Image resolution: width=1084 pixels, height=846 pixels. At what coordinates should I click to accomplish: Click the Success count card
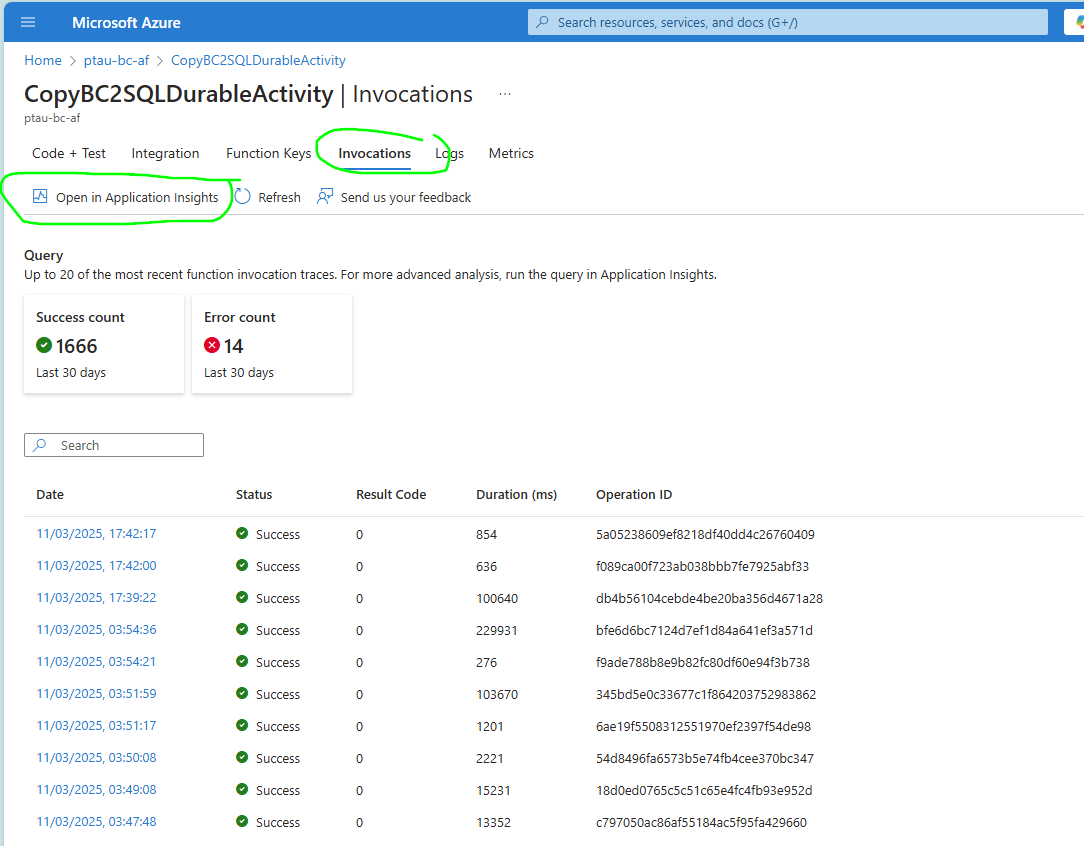pos(104,344)
